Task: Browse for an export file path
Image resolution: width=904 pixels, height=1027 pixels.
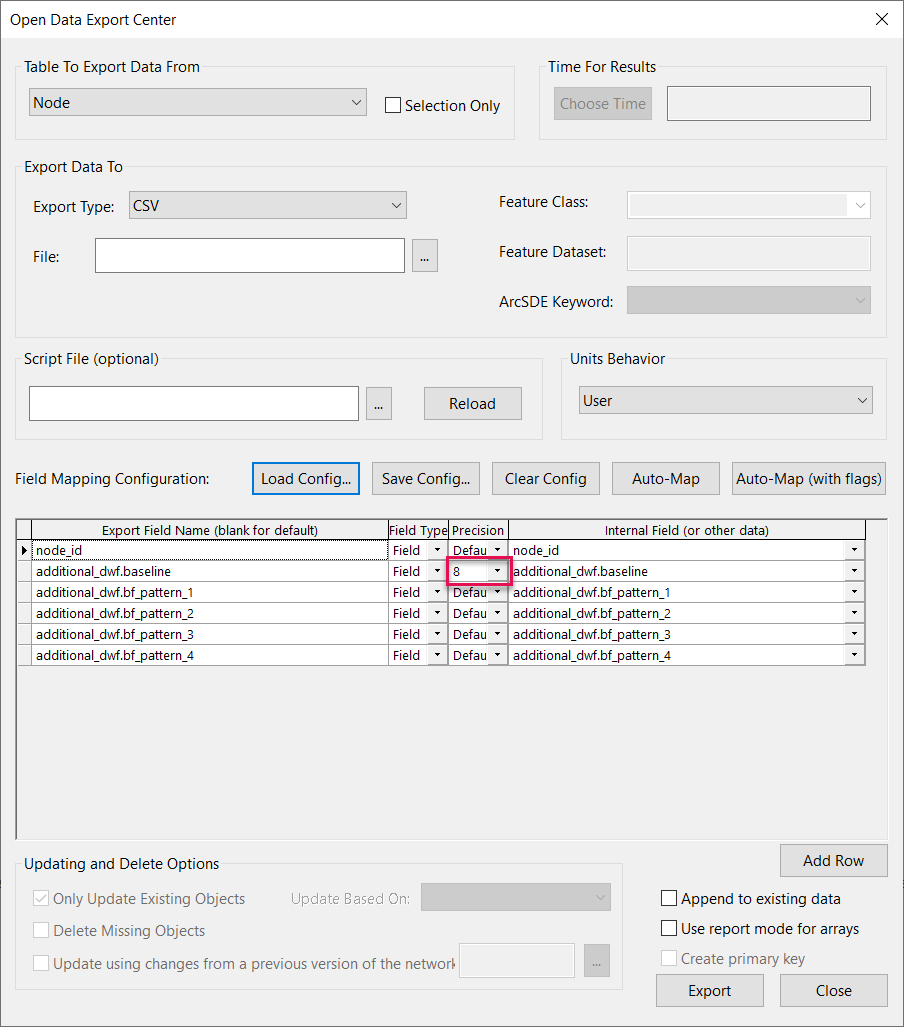Action: [x=424, y=255]
